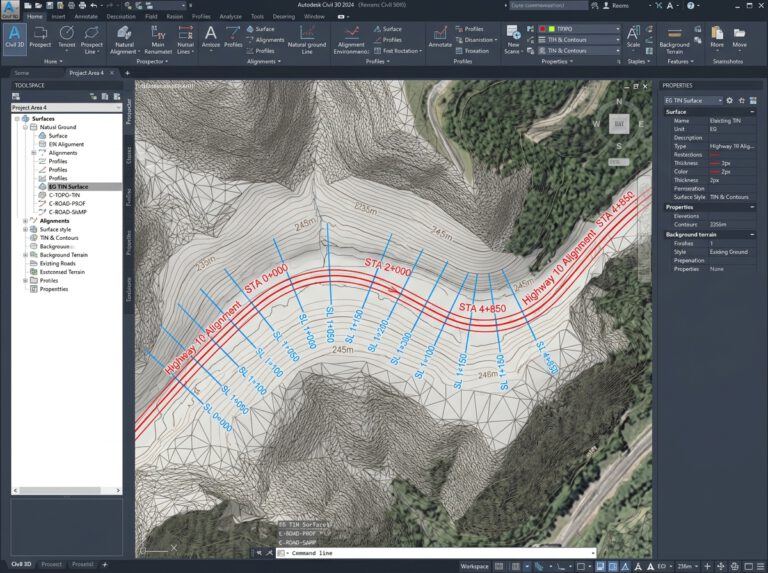Screen dimensions: 768x573
Task: Click the Civil 3D ribbon button
Action: 14,39
